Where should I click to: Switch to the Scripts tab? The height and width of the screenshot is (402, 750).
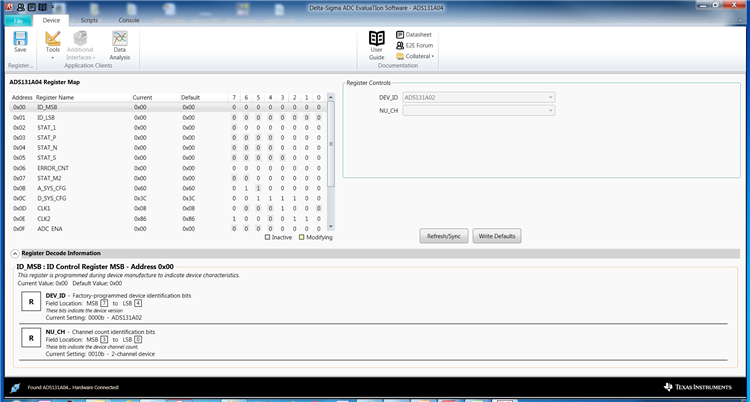[89, 21]
